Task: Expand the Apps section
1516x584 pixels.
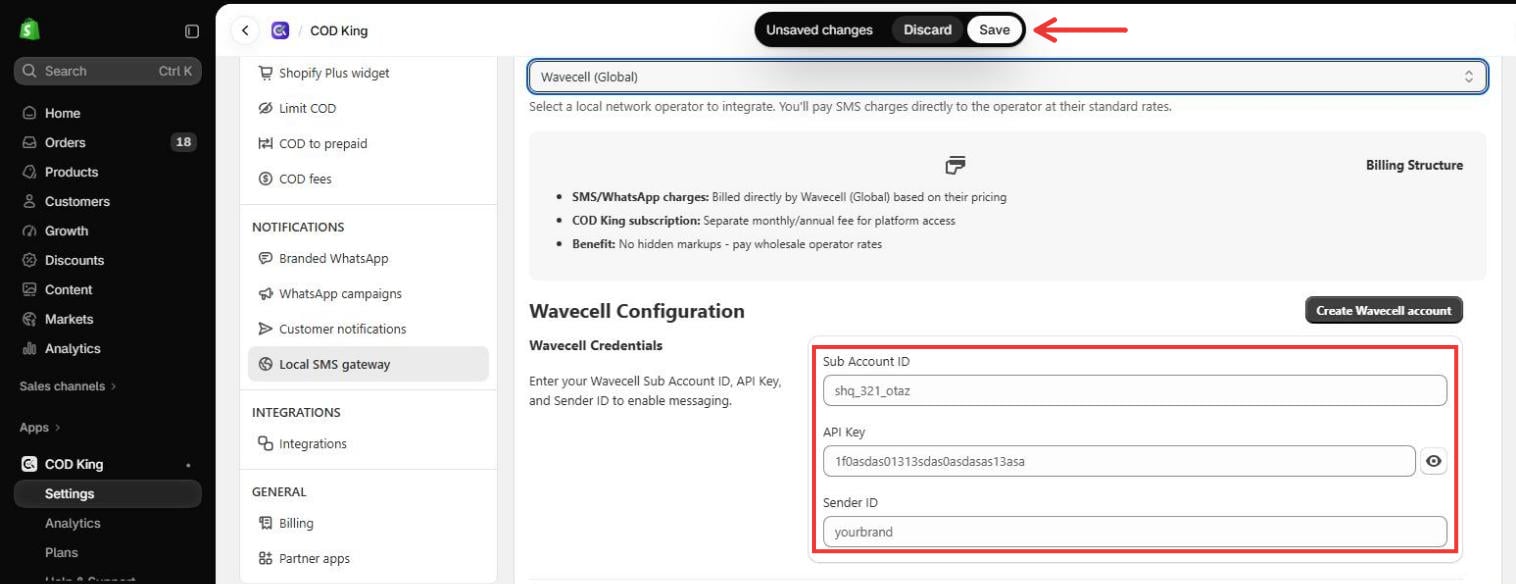Action: 40,427
